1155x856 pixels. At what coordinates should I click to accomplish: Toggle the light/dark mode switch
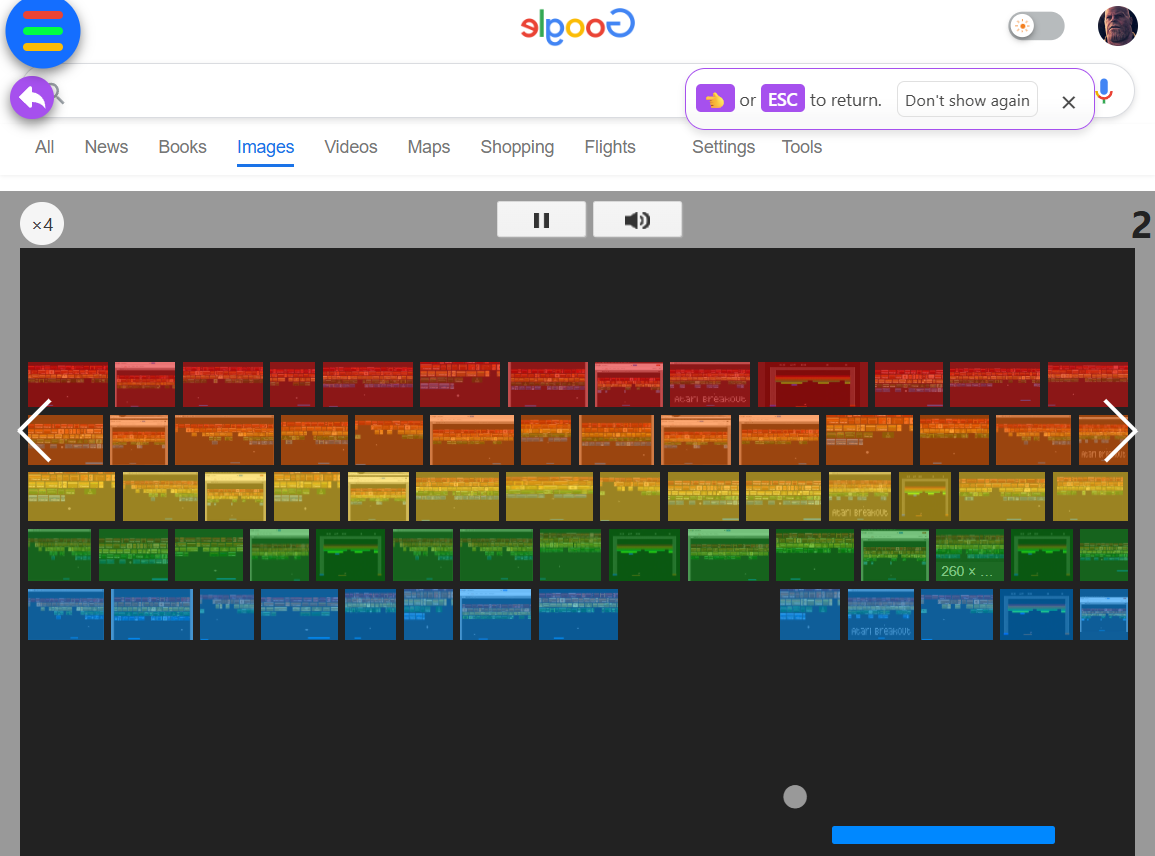[x=1035, y=26]
